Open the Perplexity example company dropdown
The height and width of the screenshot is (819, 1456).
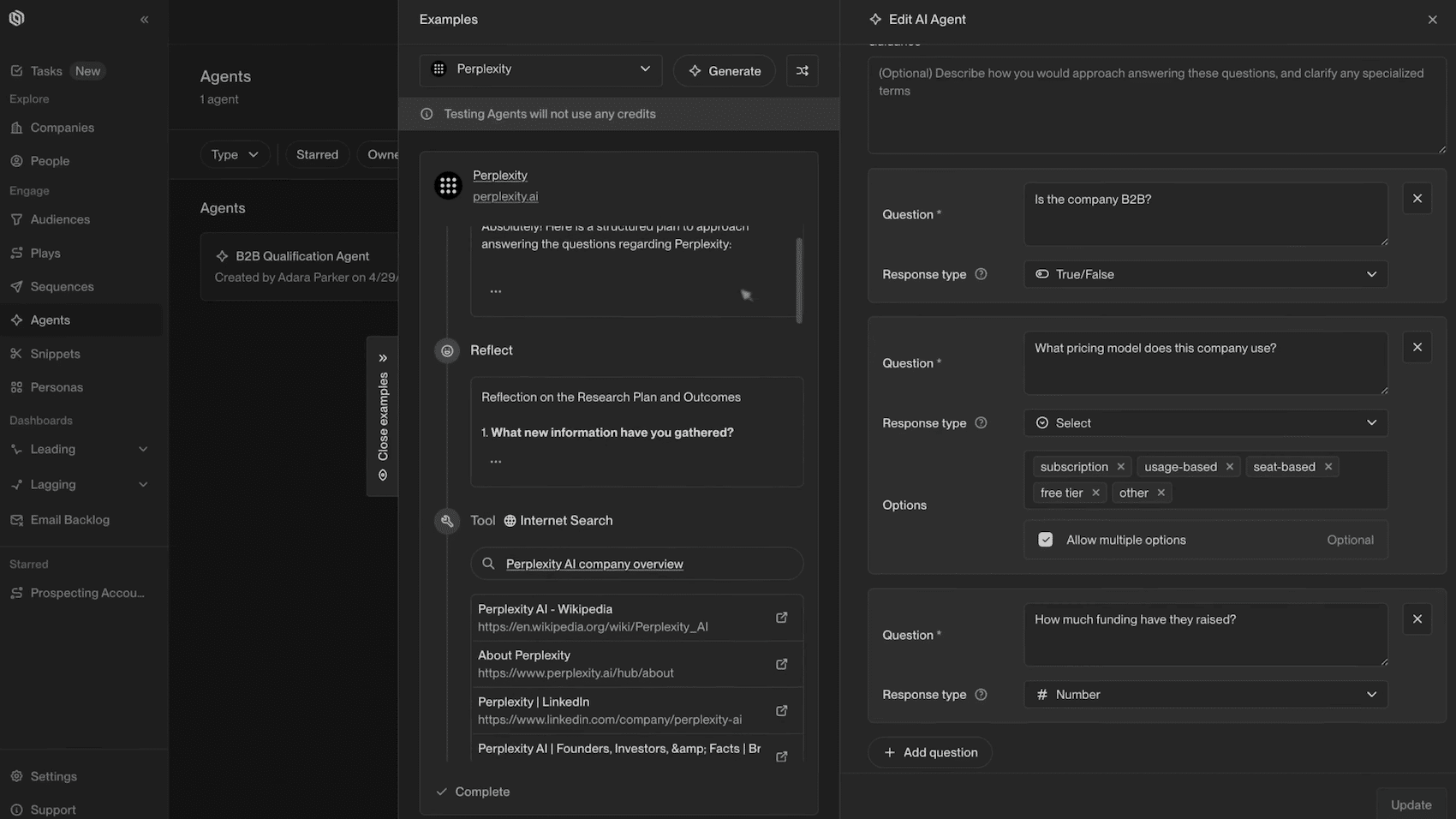point(540,69)
